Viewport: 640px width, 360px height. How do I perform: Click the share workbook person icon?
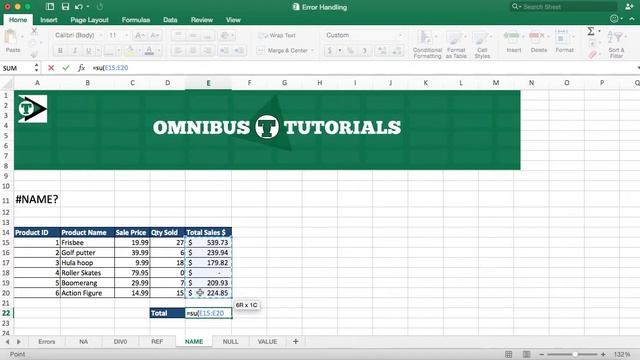click(629, 7)
